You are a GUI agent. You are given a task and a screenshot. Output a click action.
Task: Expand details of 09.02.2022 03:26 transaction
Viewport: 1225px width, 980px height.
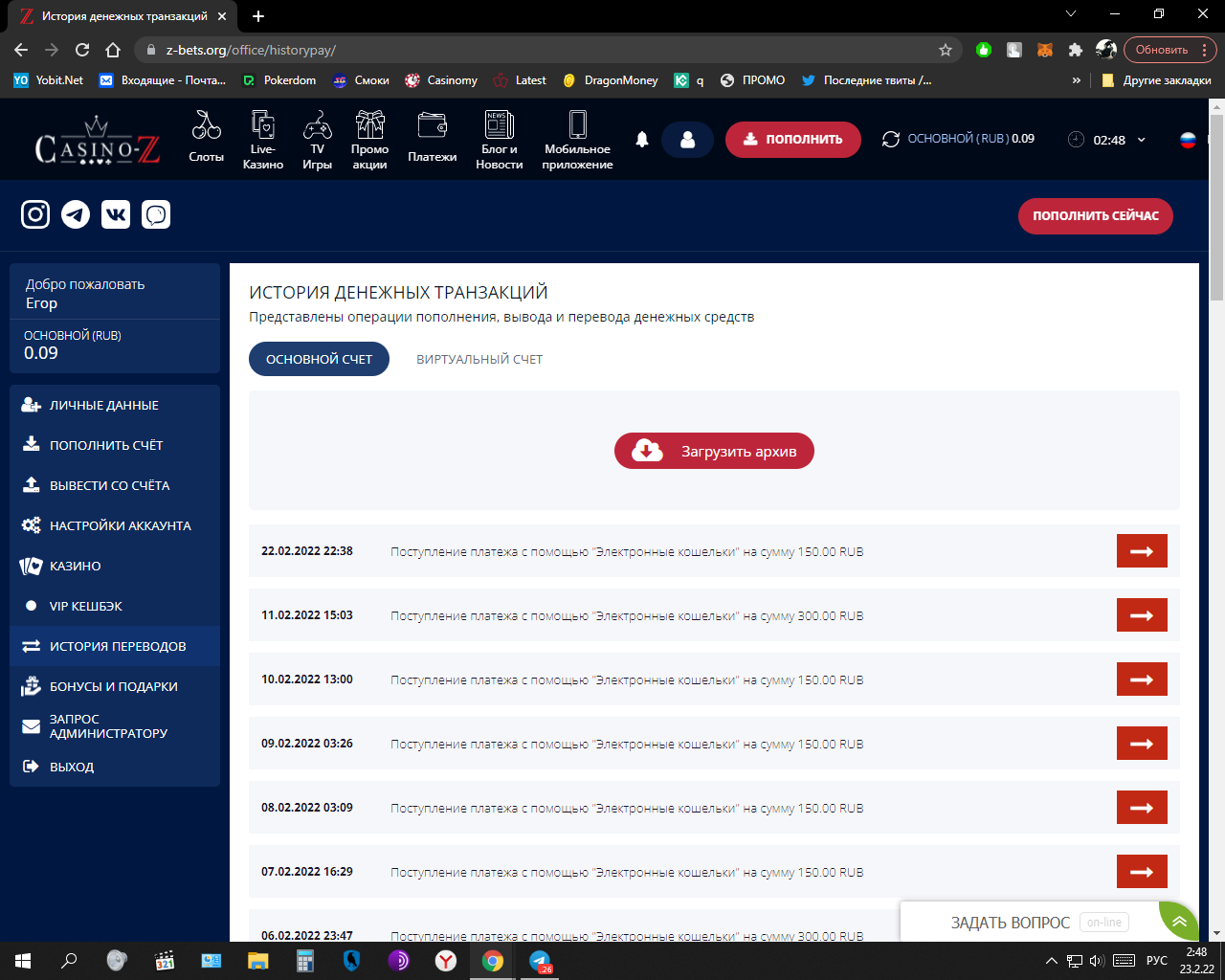tap(1142, 744)
